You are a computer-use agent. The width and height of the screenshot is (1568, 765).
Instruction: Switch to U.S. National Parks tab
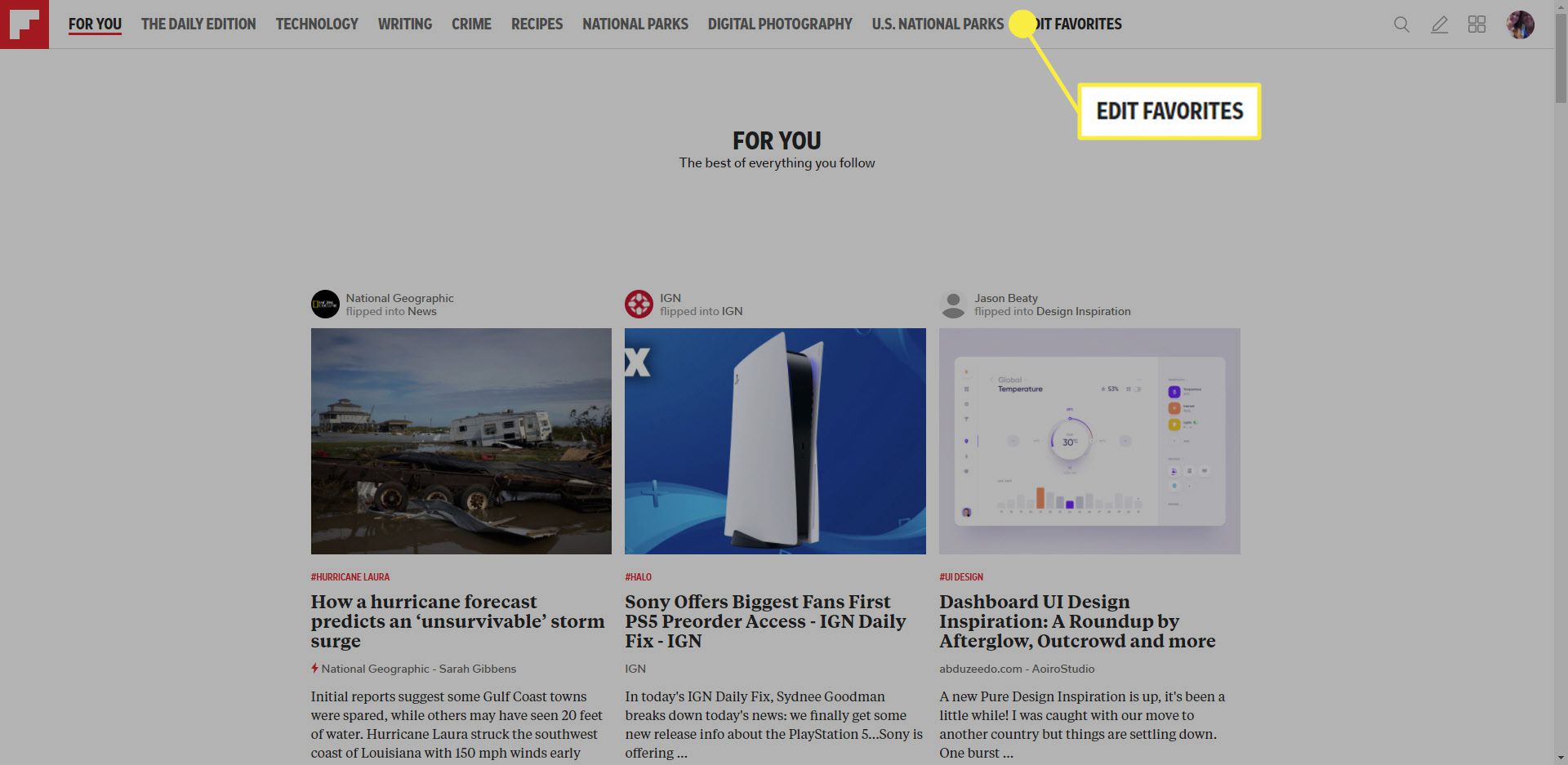[x=938, y=24]
